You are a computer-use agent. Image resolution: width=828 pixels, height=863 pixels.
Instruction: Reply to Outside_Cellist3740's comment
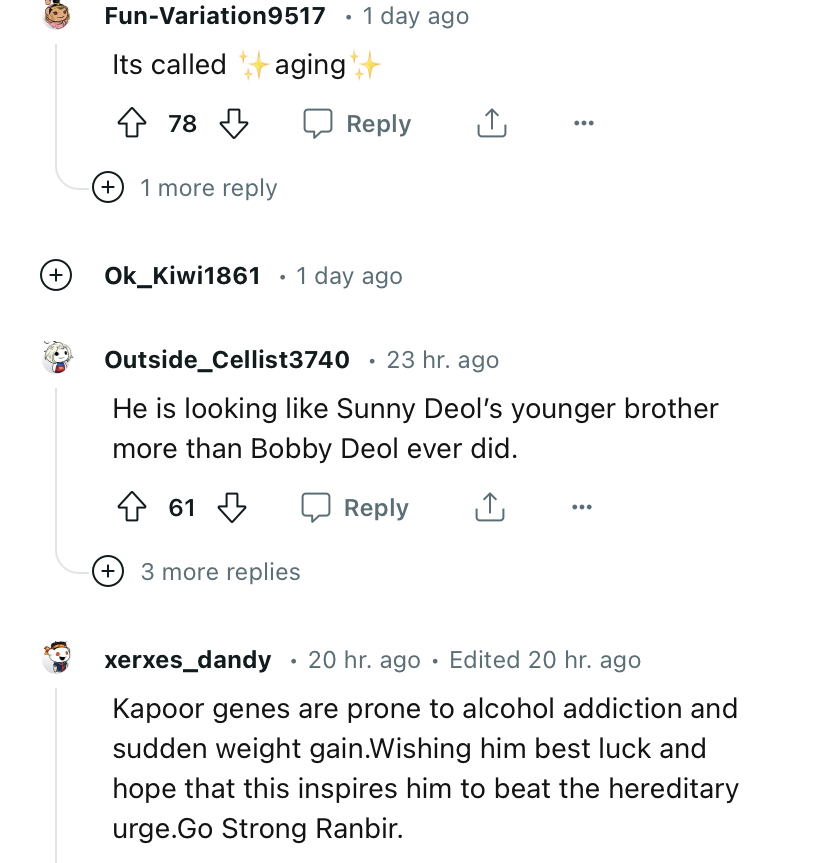pos(356,508)
